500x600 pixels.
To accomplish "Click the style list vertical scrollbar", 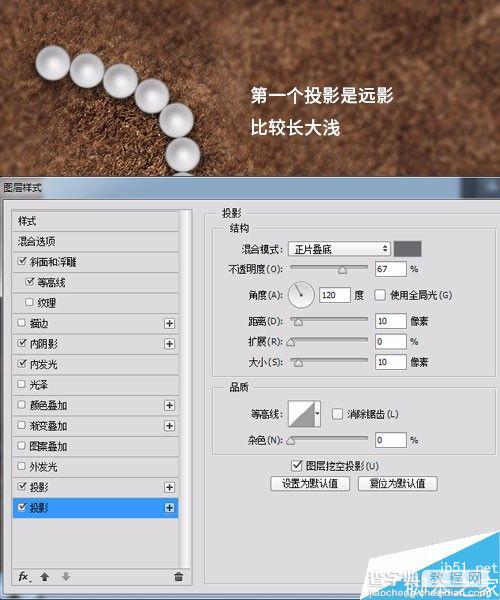I will pyautogui.click(x=186, y=388).
